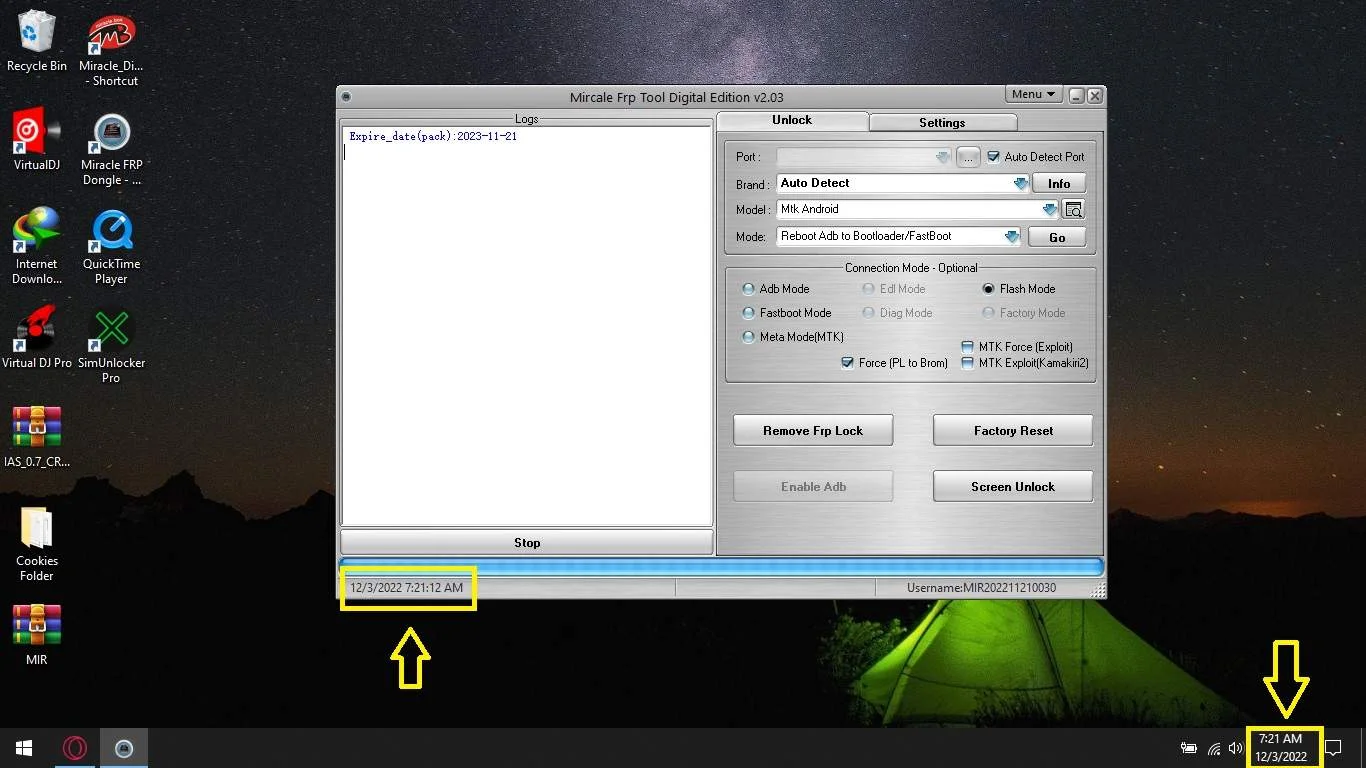Switch to the Unlock tab

[x=792, y=120]
